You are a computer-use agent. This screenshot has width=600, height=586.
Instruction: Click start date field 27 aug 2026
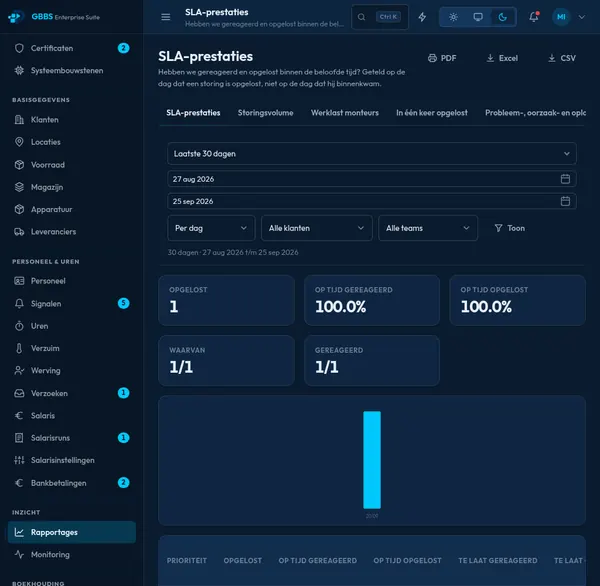372,179
